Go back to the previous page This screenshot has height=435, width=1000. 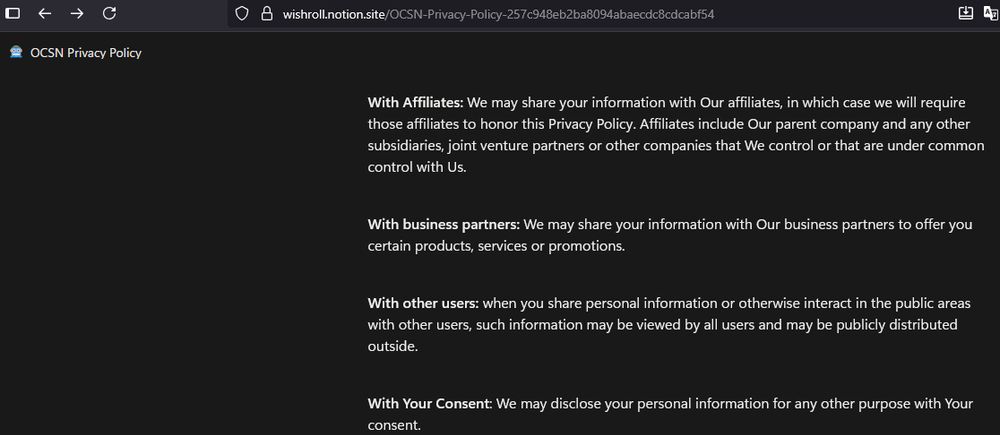click(45, 14)
